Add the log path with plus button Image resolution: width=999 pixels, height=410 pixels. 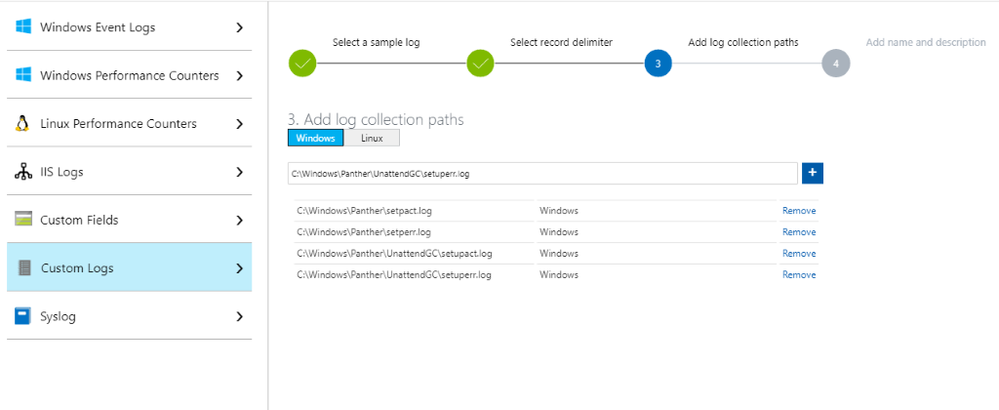tap(812, 173)
